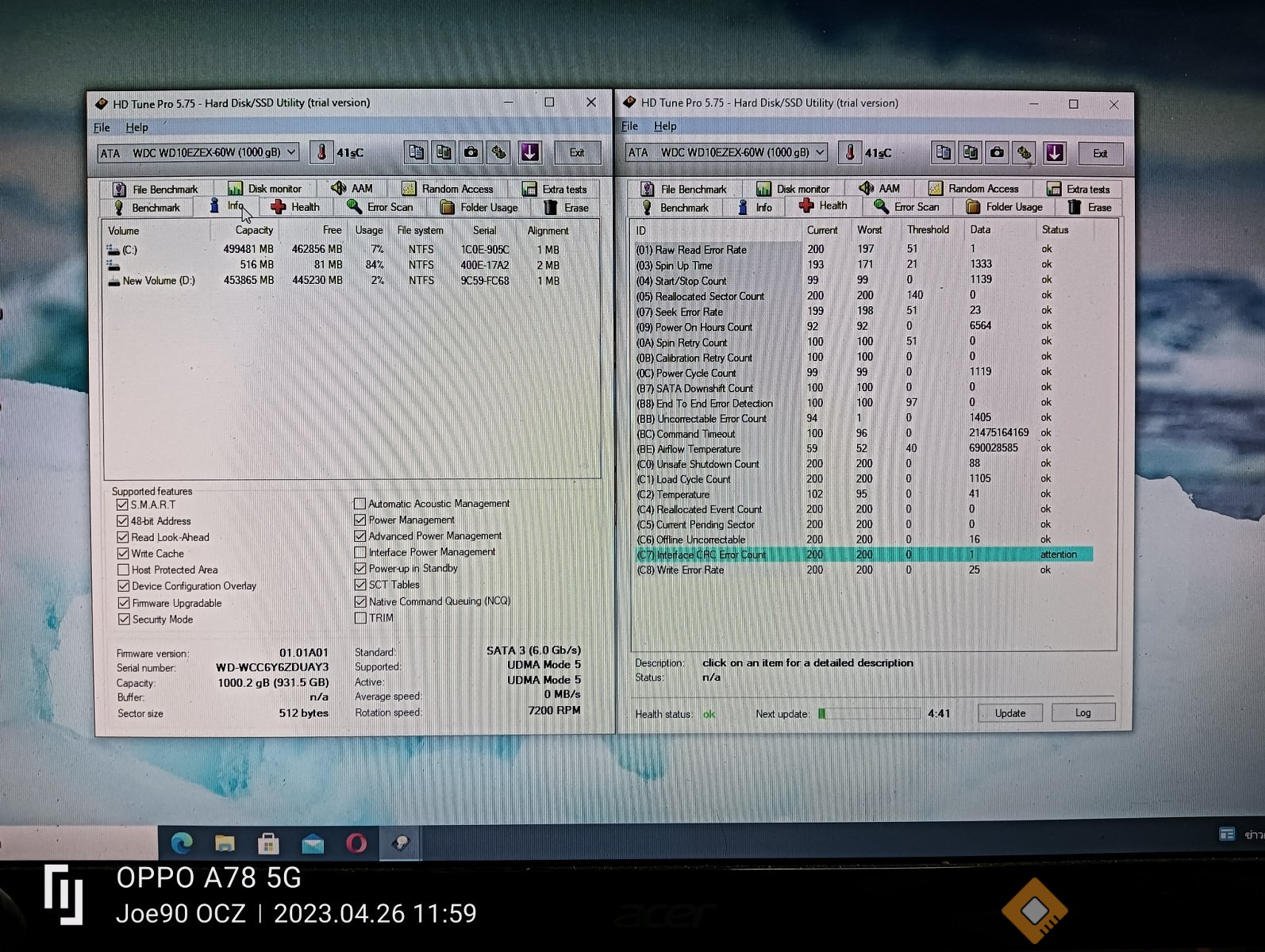1265x952 pixels.
Task: Select Power On Hours Count row
Action: 863,326
